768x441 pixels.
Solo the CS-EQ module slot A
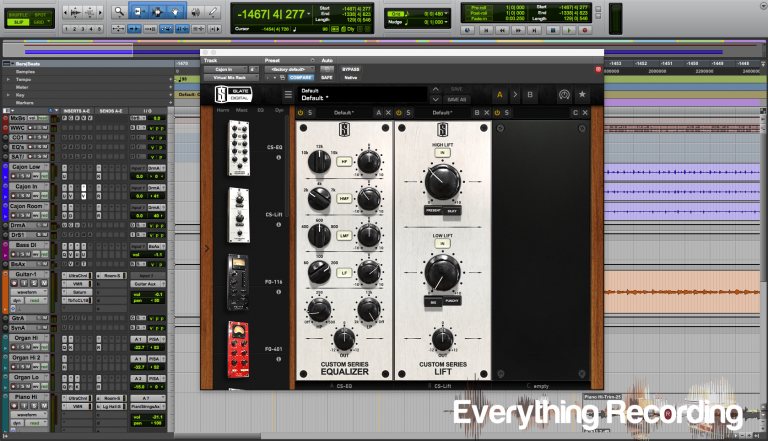310,113
